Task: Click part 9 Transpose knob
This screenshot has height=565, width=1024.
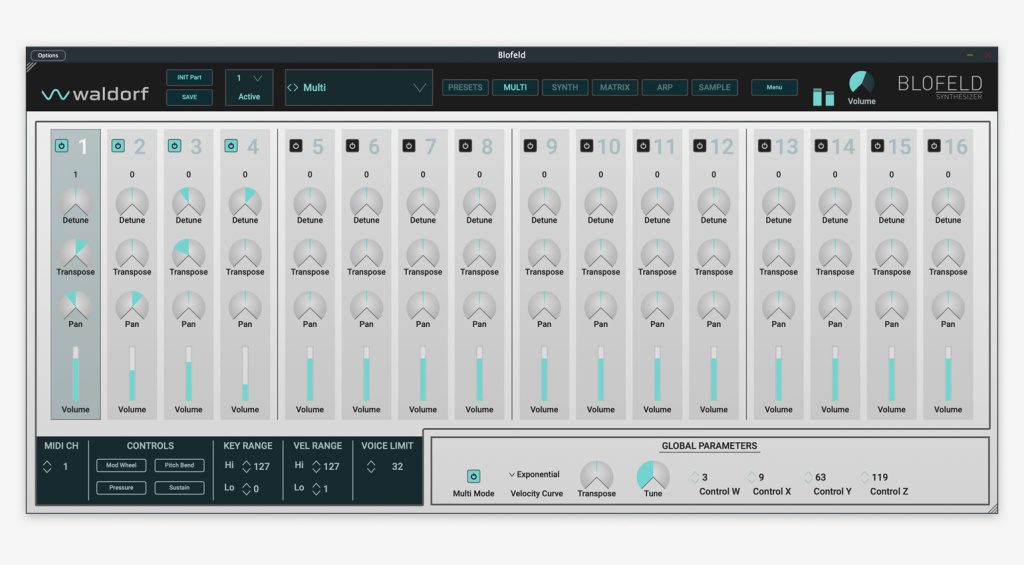Action: tap(544, 253)
